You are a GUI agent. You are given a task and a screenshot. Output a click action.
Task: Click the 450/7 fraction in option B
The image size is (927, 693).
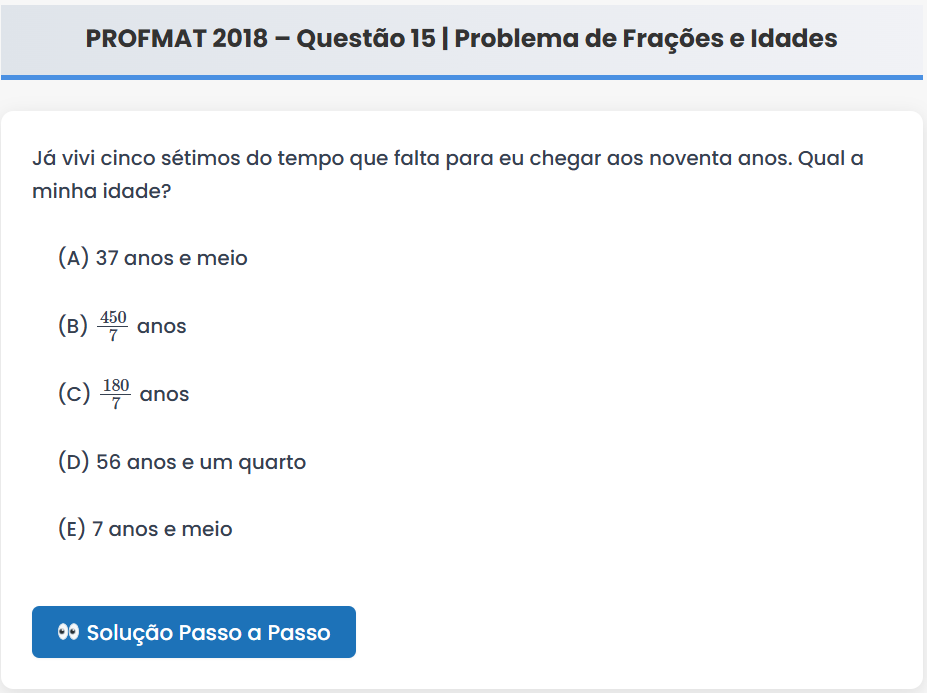(112, 326)
